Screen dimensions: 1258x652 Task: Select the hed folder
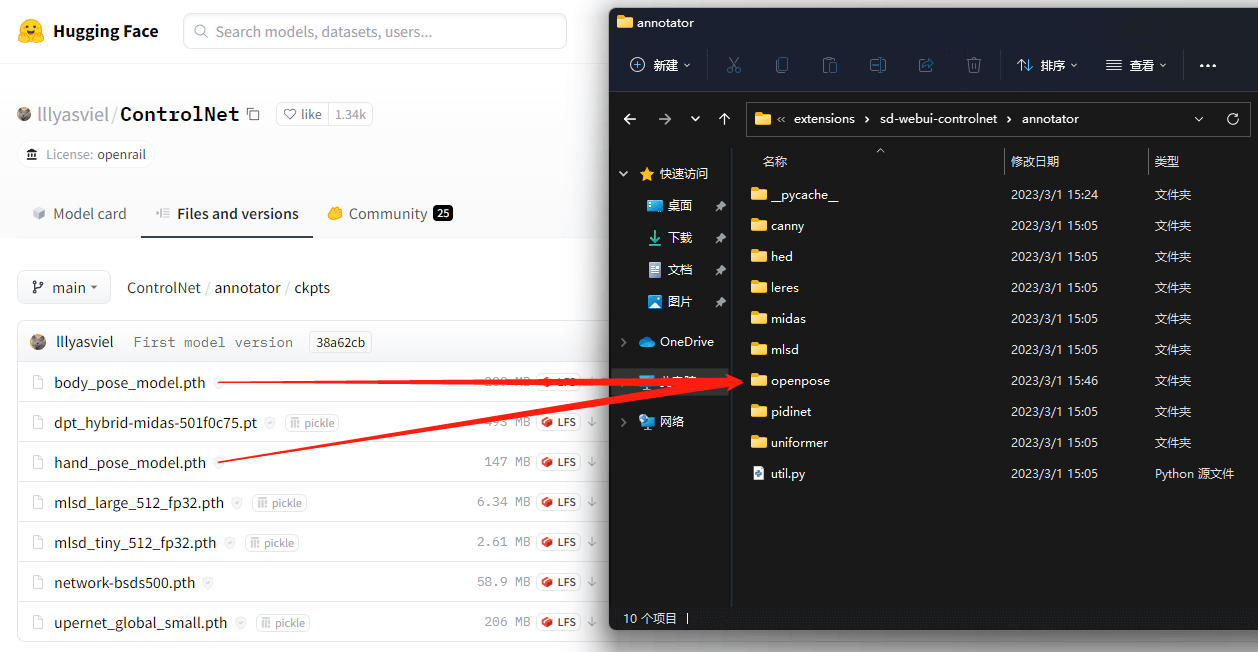pyautogui.click(x=771, y=256)
